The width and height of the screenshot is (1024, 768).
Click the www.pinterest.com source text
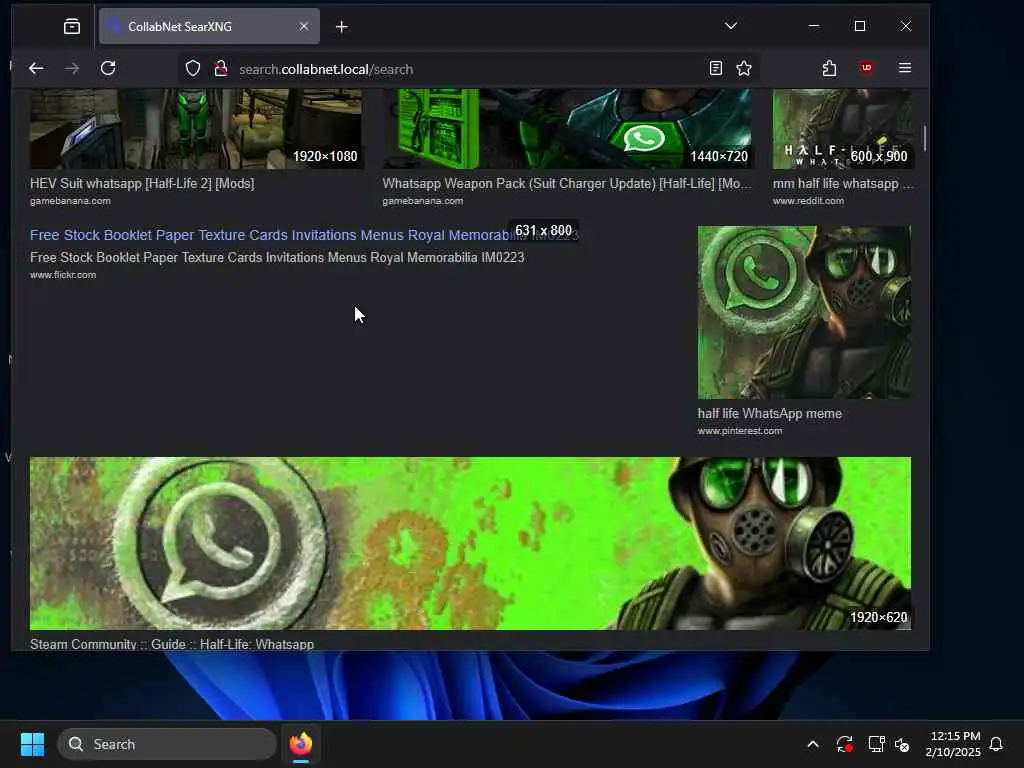coord(739,431)
